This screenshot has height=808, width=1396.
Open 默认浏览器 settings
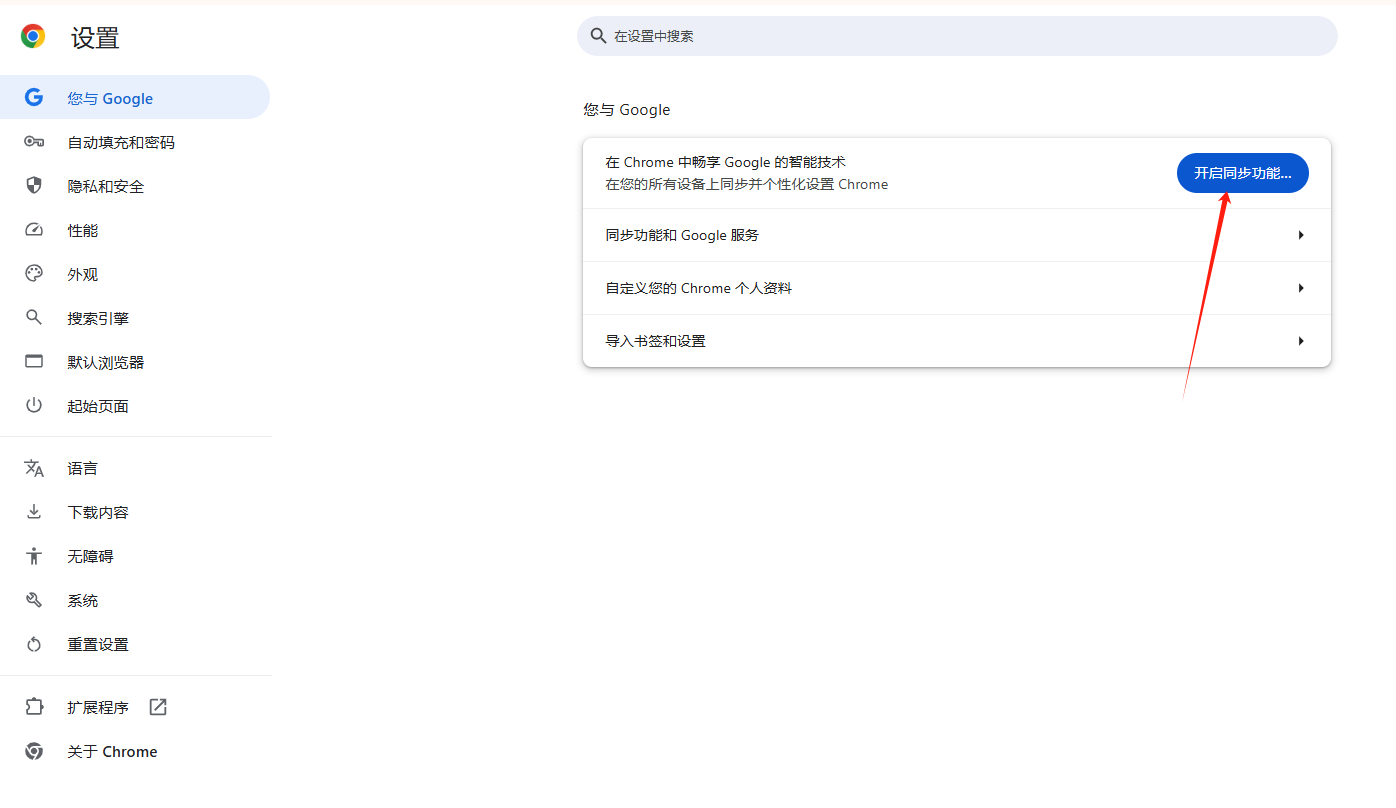click(x=135, y=362)
